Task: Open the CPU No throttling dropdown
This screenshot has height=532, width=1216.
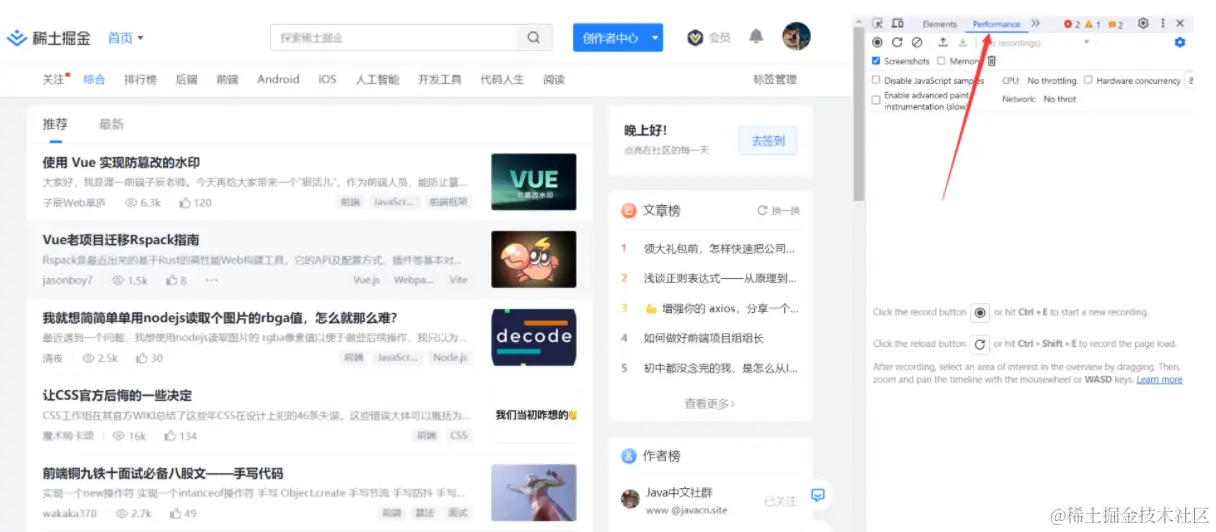Action: coord(1052,81)
